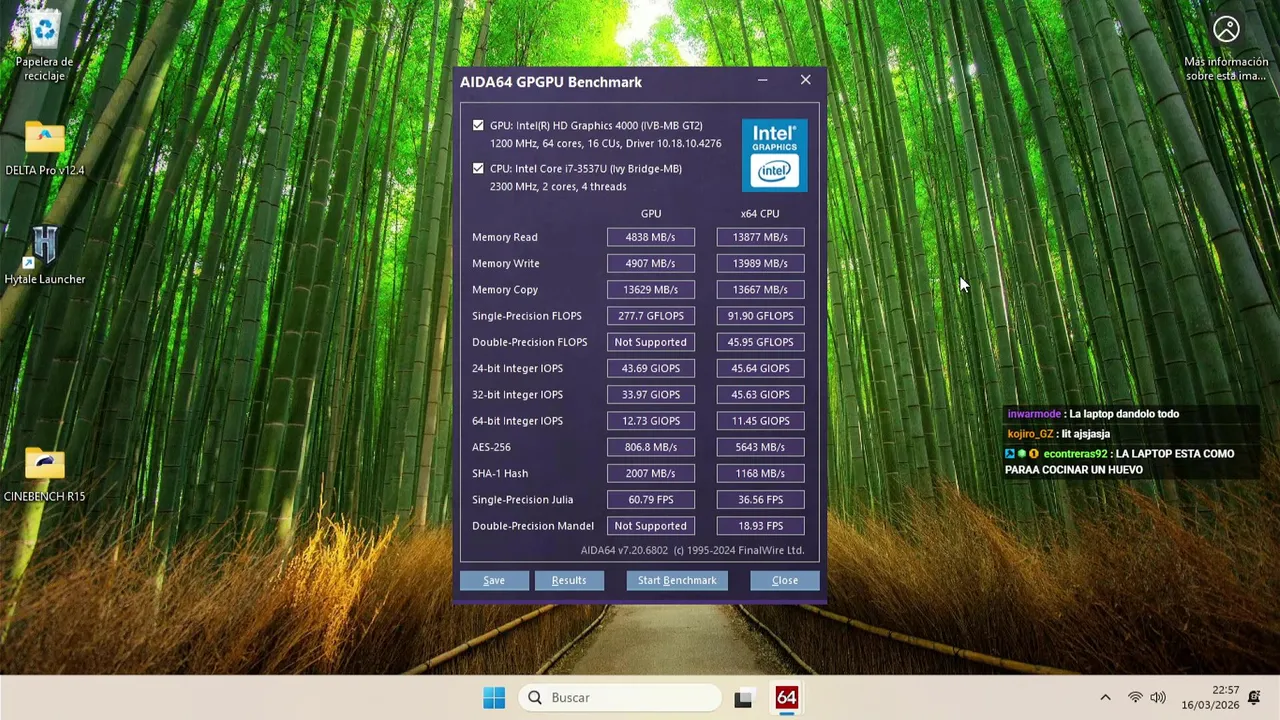
Task: Open the notification bell icon
Action: (x=1255, y=697)
